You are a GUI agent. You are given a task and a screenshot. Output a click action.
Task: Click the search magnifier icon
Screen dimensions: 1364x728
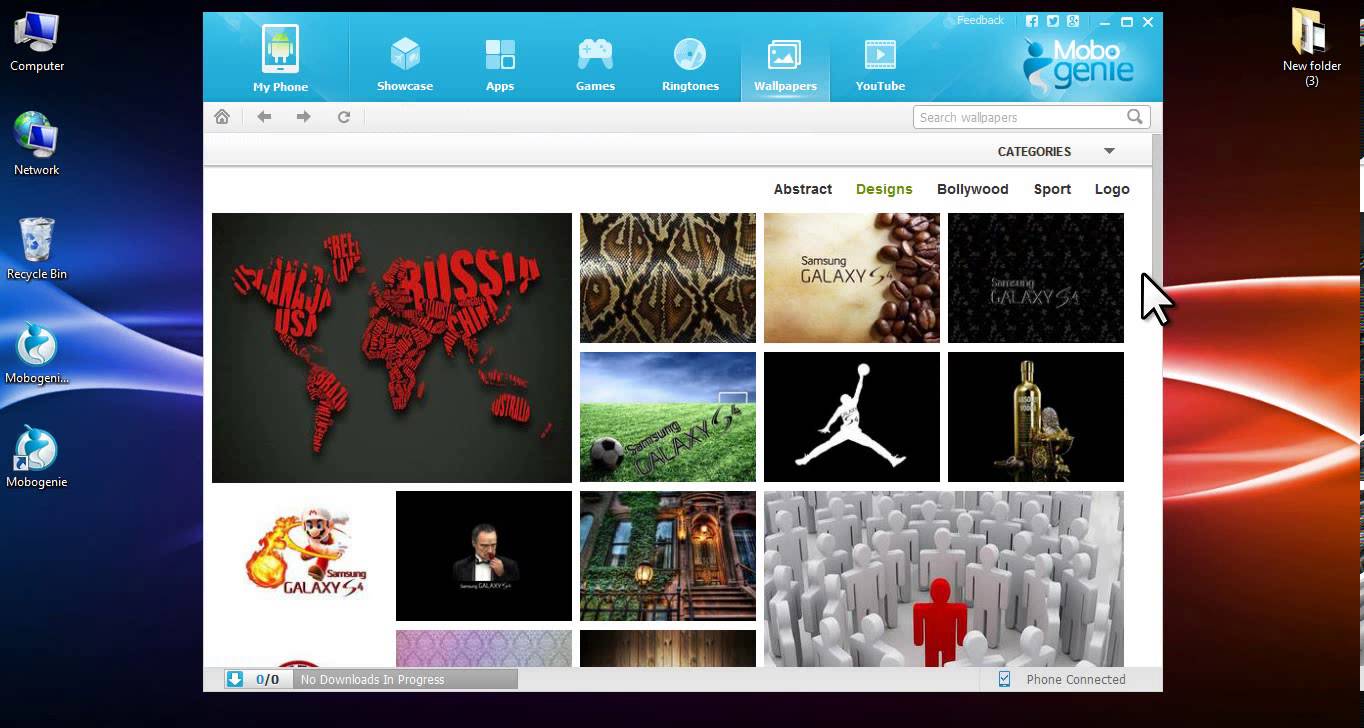pyautogui.click(x=1134, y=117)
